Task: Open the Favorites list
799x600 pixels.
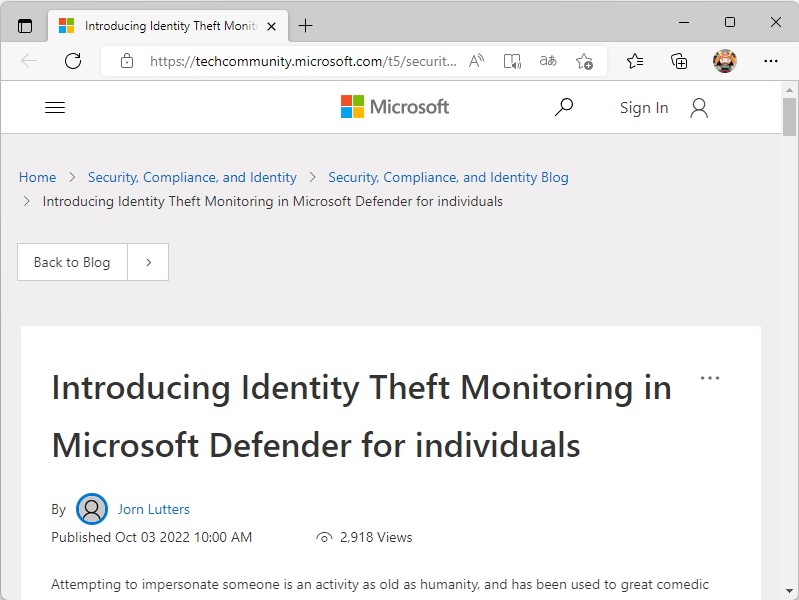Action: [x=635, y=61]
